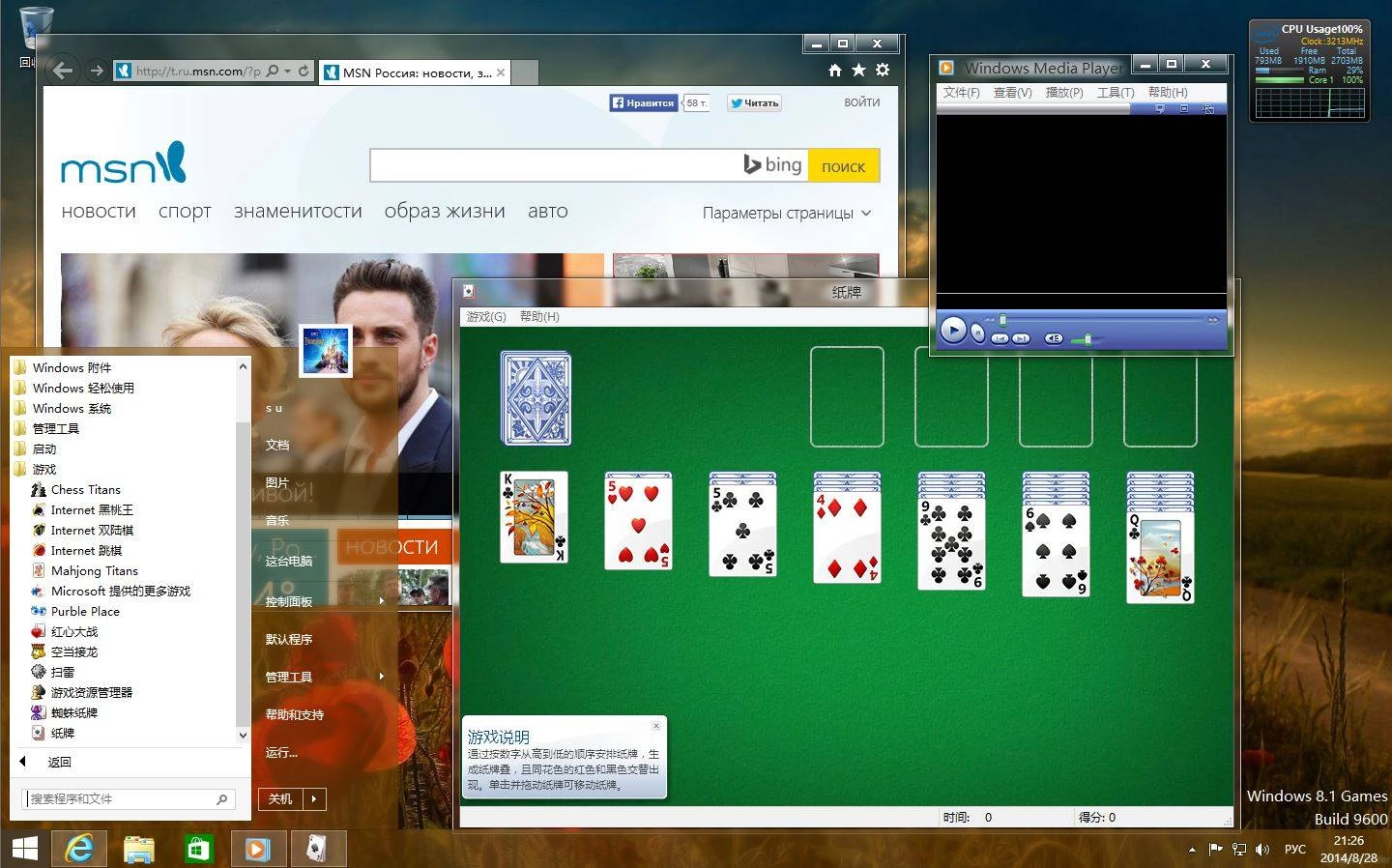
Task: Expand 控制面板 submenu in start menu
Action: click(x=324, y=600)
